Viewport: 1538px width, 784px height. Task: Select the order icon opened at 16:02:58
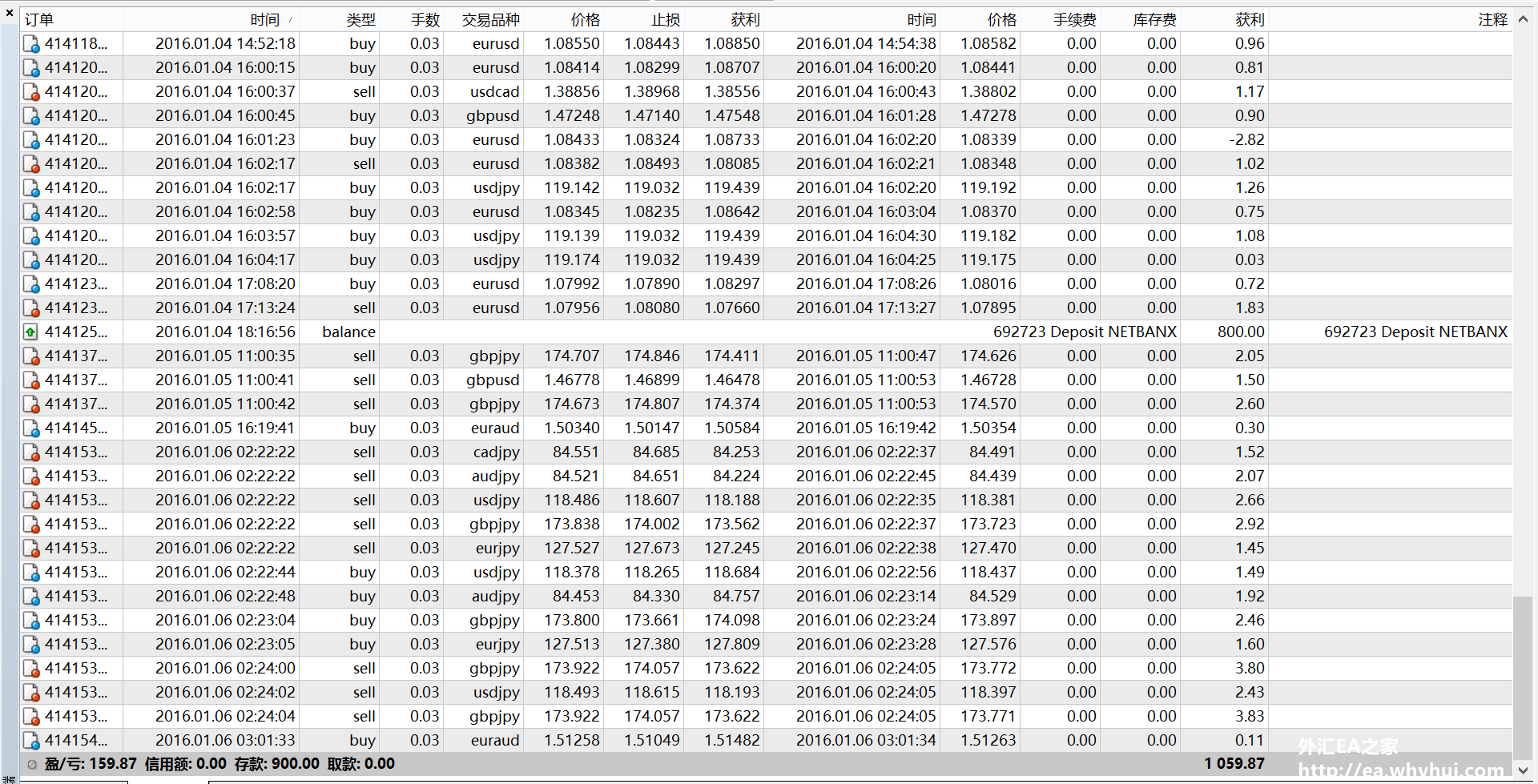coord(31,212)
